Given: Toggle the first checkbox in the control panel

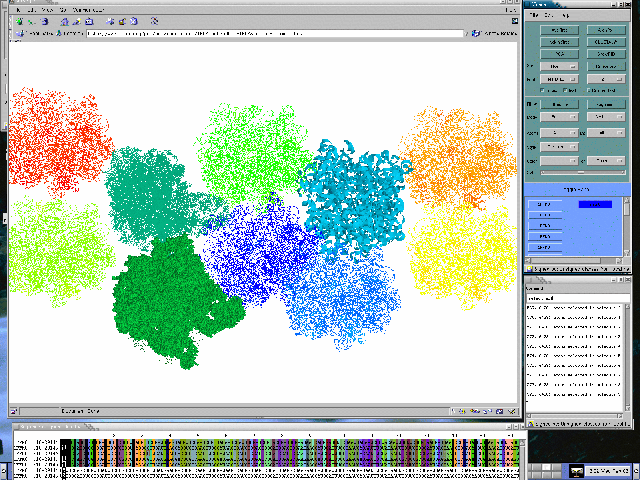Looking at the screenshot, I should coord(543,90).
